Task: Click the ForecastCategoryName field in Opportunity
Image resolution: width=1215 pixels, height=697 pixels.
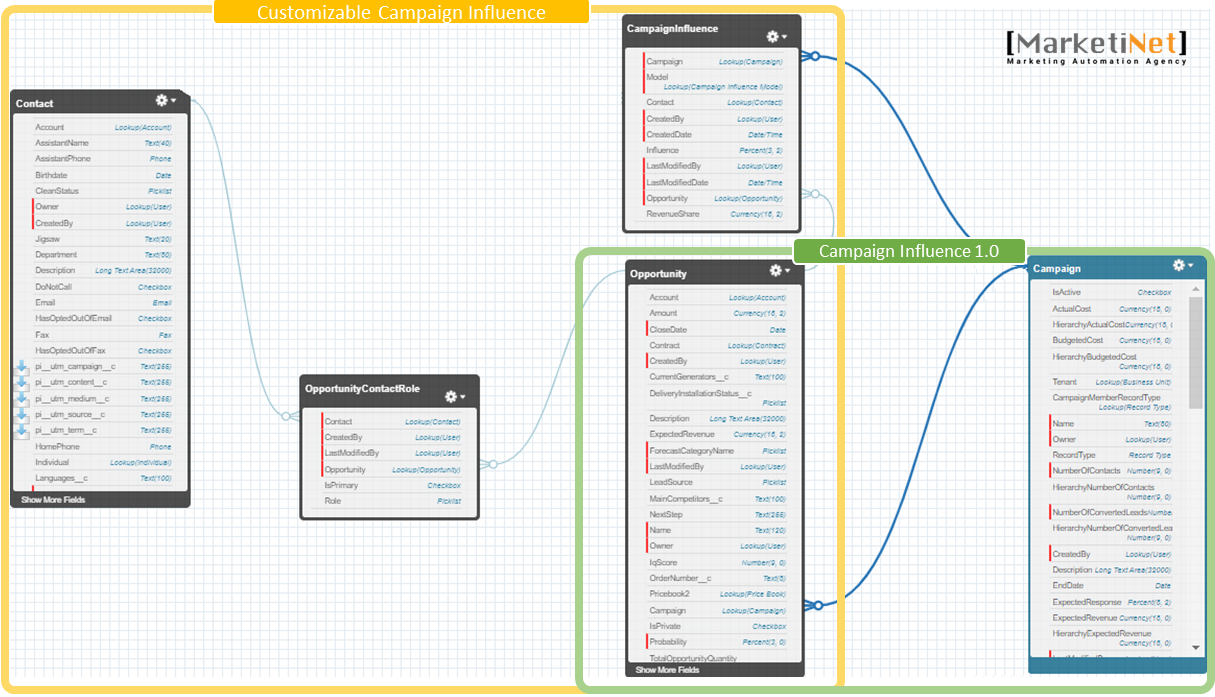Action: pyautogui.click(x=717, y=451)
